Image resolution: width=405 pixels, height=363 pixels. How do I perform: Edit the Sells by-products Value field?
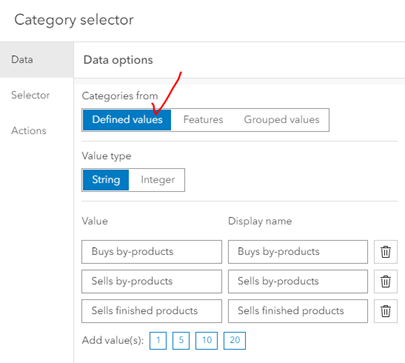[152, 281]
